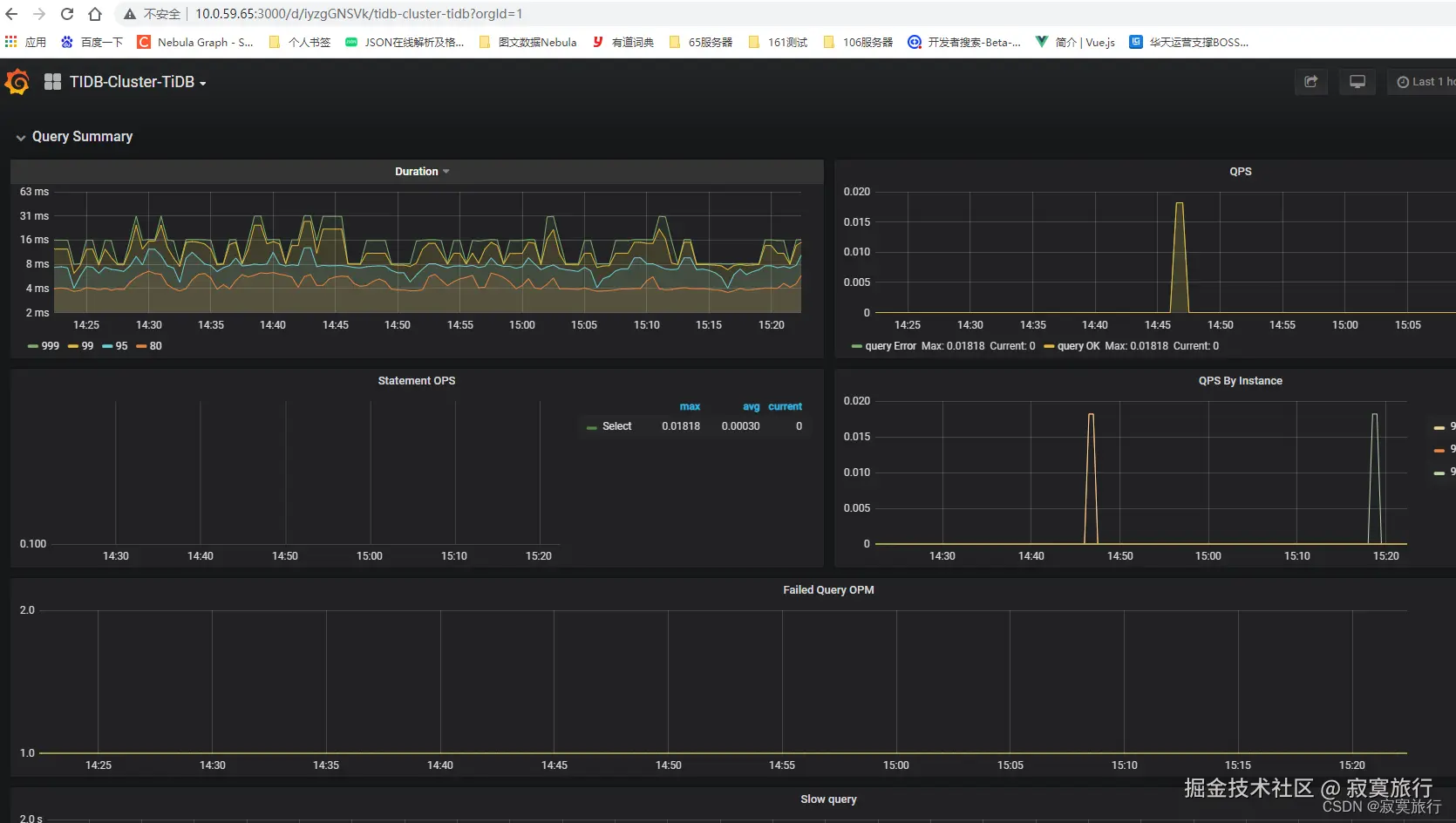Go to the browser home page
1456x823 pixels.
(95, 14)
